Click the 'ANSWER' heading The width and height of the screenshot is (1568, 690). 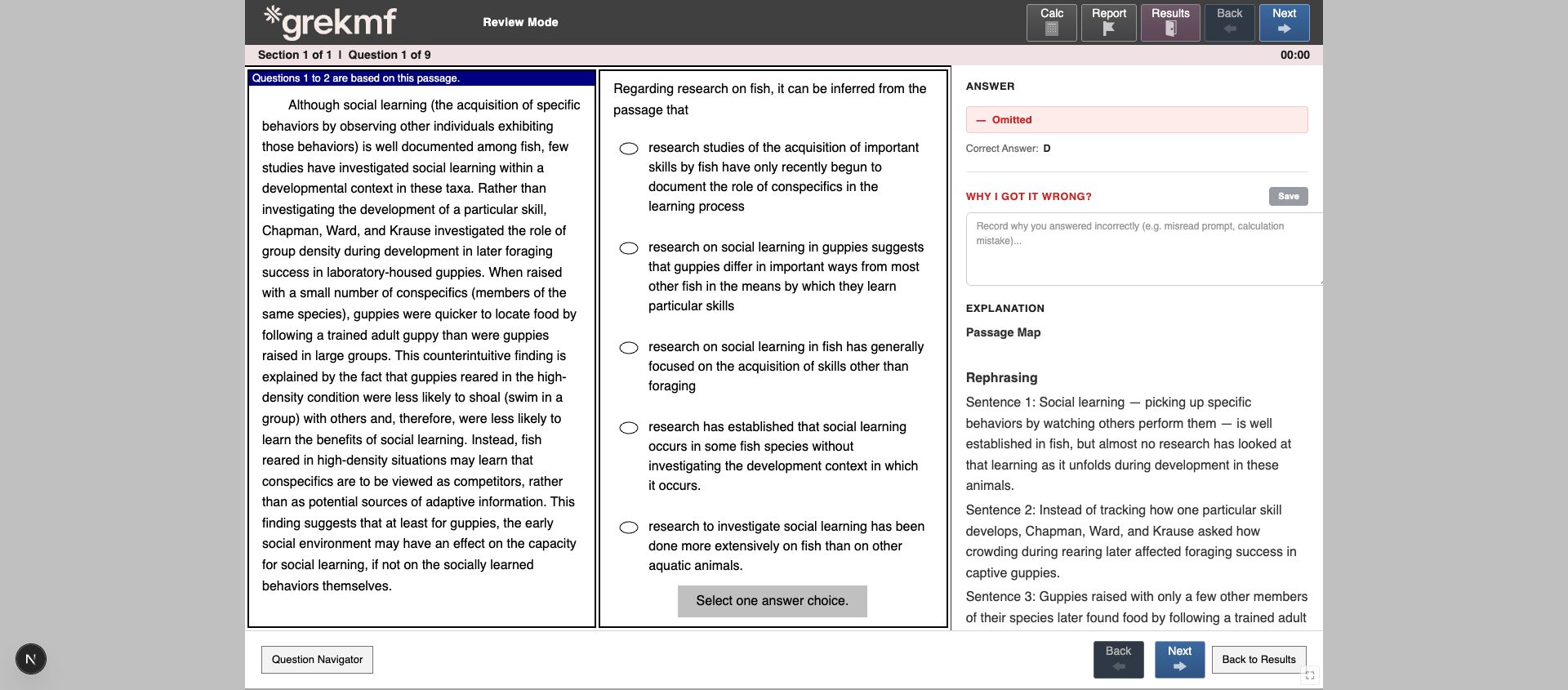(990, 86)
